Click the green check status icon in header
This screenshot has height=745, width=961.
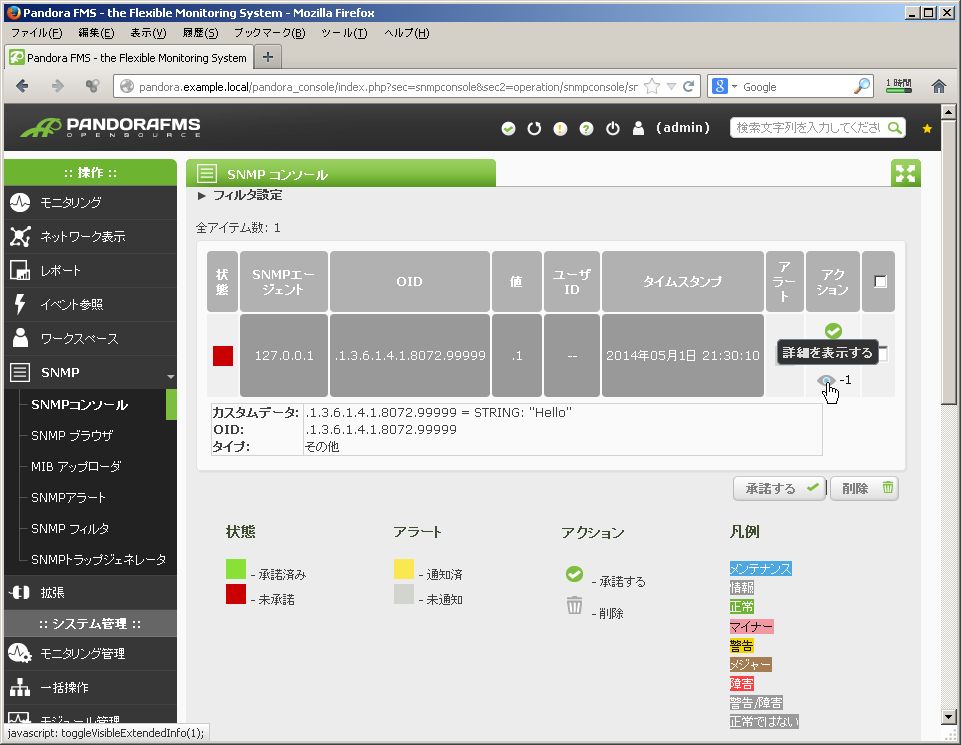(x=508, y=129)
